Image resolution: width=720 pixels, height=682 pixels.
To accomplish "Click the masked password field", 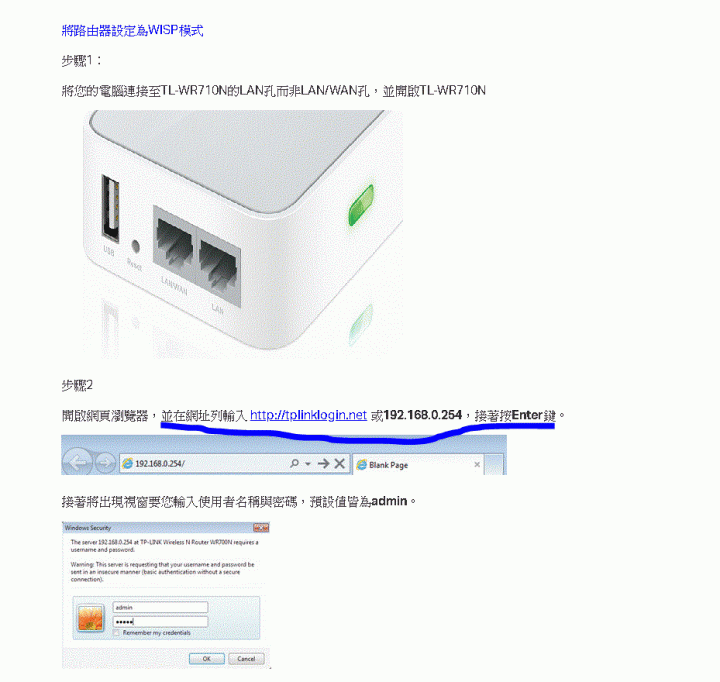I will point(160,621).
